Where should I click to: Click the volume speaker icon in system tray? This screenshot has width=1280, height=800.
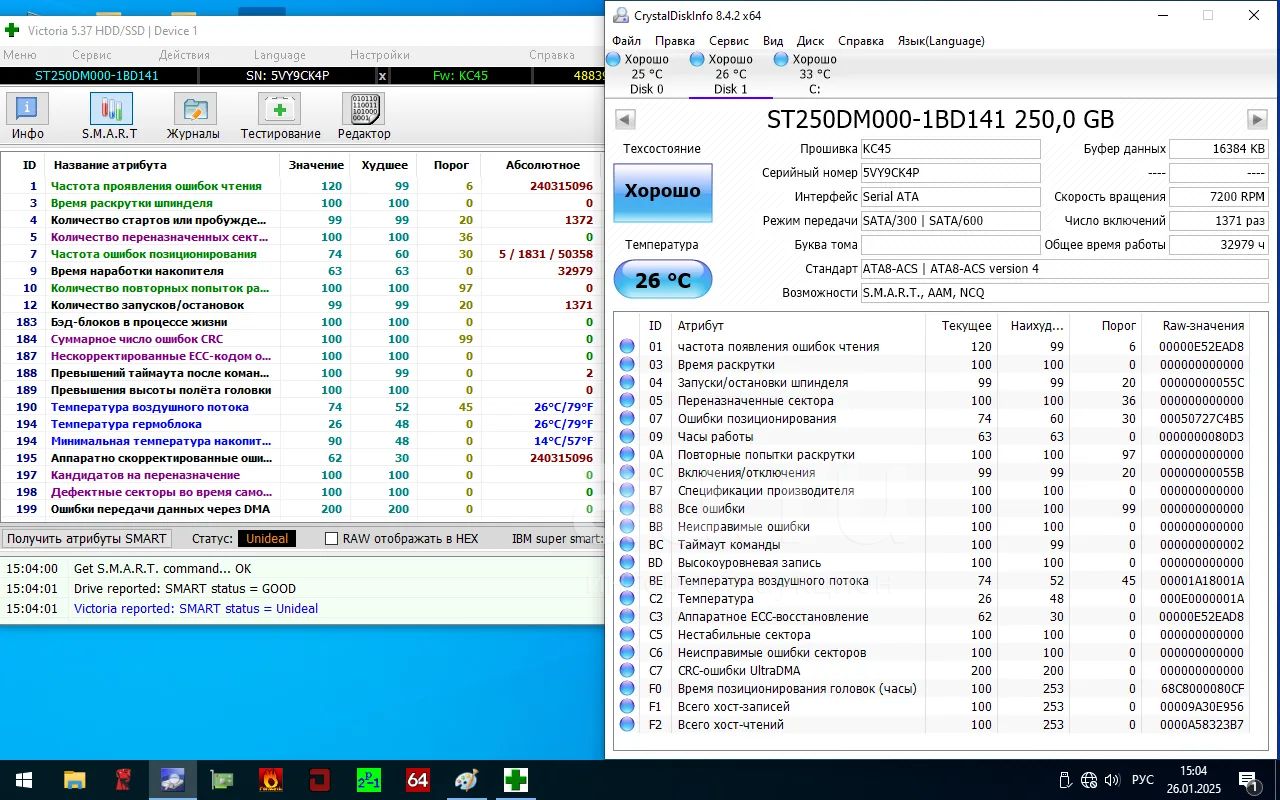tap(1111, 780)
